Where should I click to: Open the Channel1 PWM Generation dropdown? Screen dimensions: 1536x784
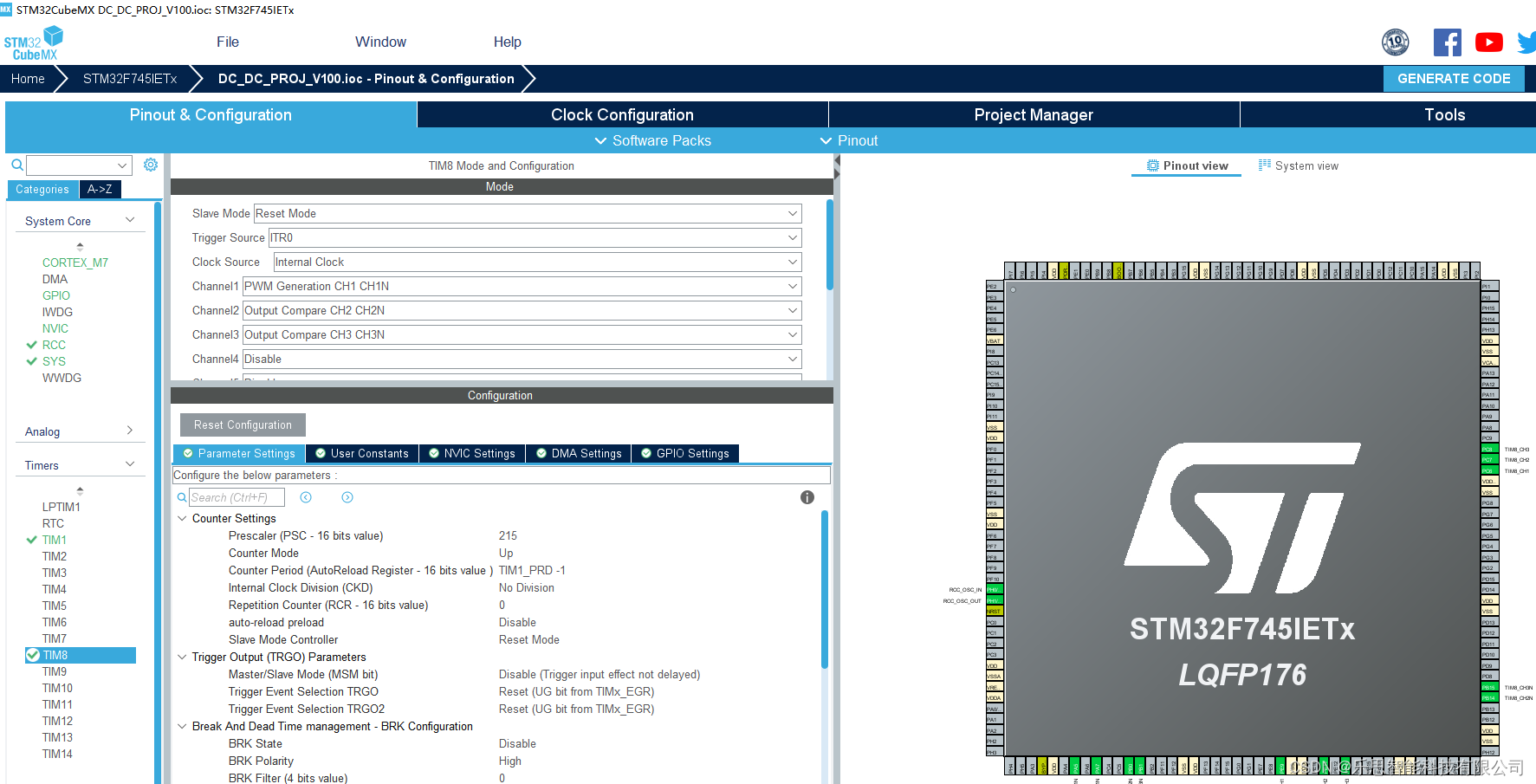coord(522,286)
